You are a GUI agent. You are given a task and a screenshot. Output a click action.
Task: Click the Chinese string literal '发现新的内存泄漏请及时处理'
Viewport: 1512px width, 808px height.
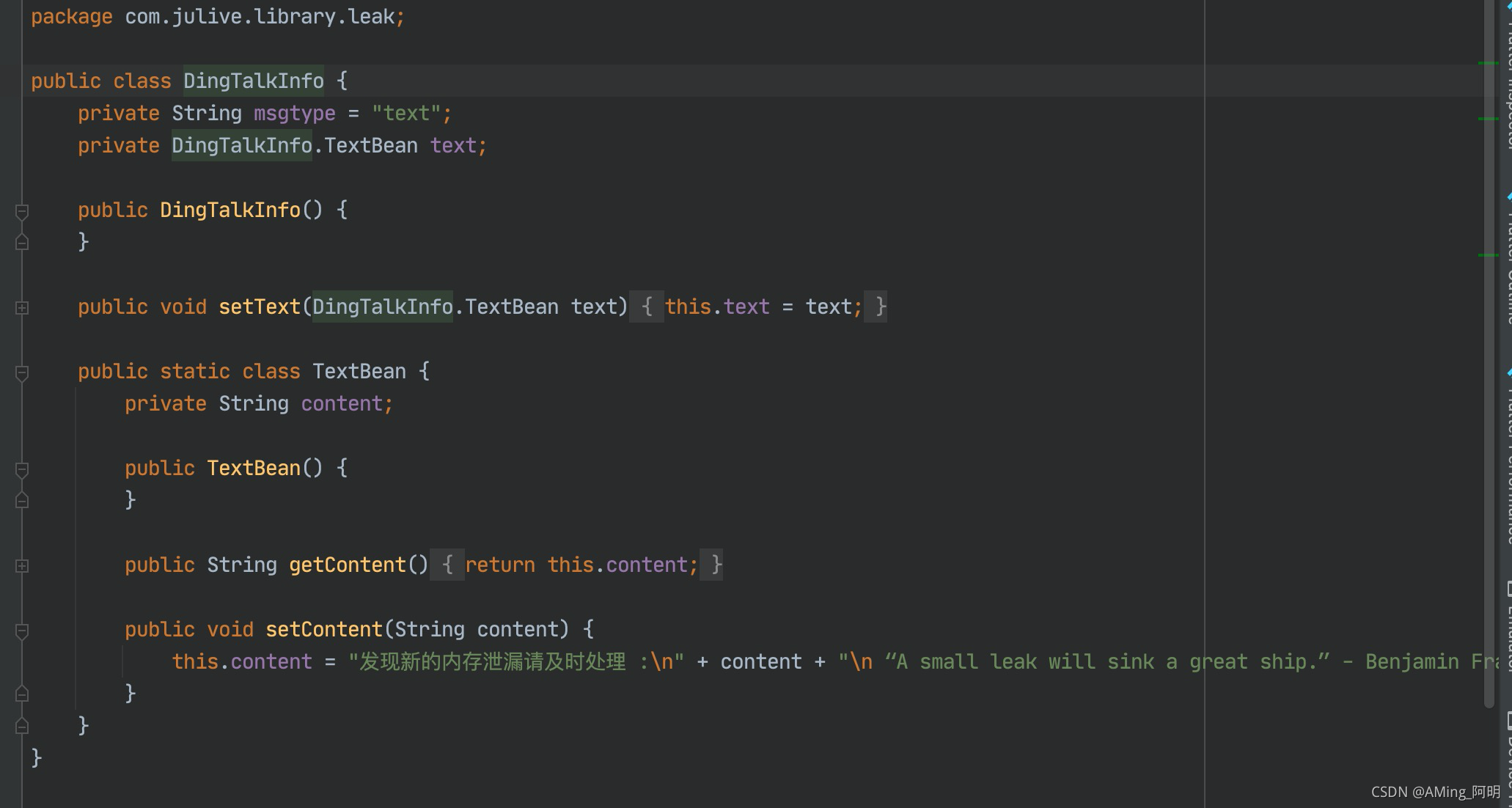(x=493, y=661)
